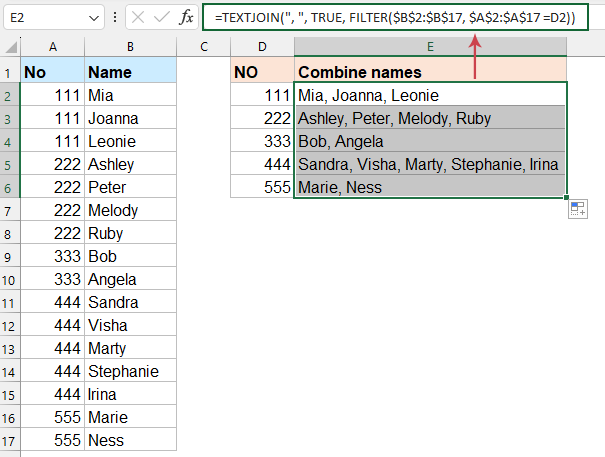This screenshot has height=457, width=605.
Task: Expand the Name Box dropdown arrow
Action: pos(92,18)
